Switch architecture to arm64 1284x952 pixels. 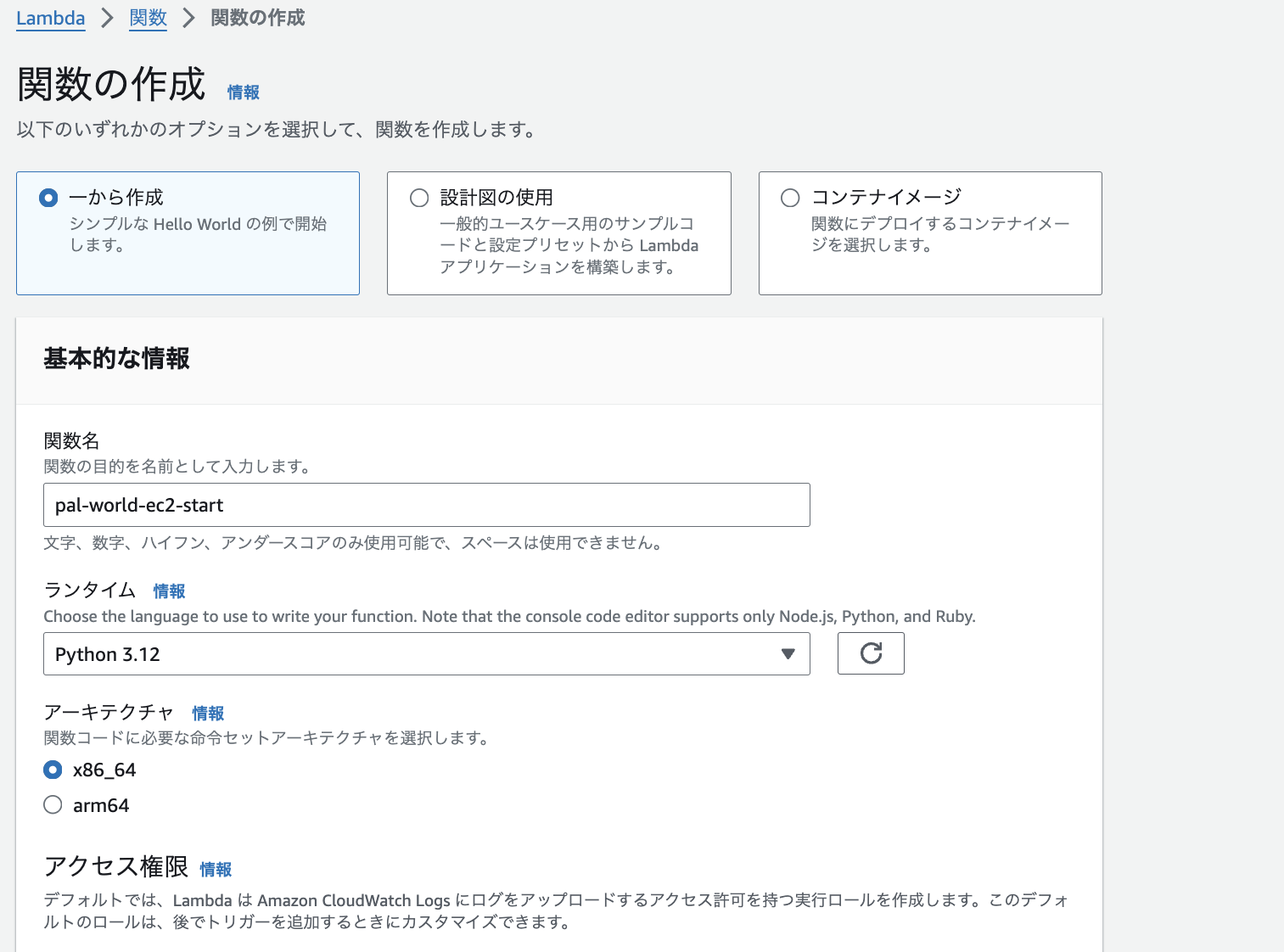click(53, 805)
